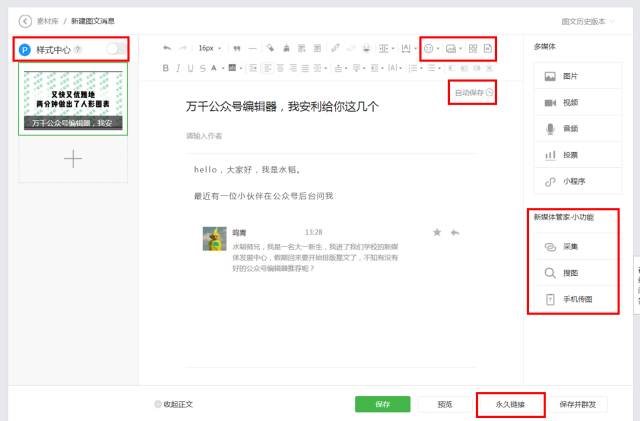640x421 pixels.
Task: Open the emoji smiley picker
Action: 429,49
